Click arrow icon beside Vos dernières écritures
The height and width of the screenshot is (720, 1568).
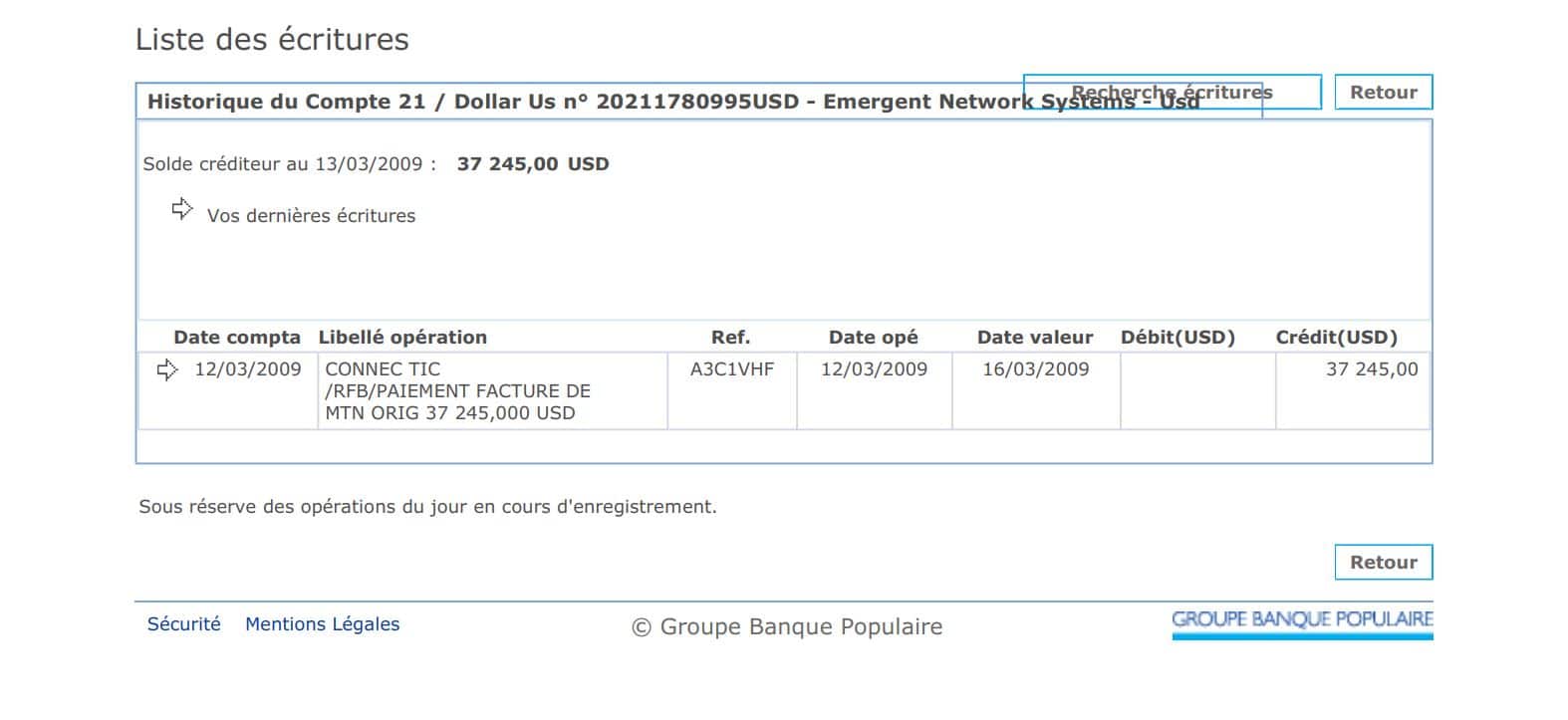click(x=182, y=209)
